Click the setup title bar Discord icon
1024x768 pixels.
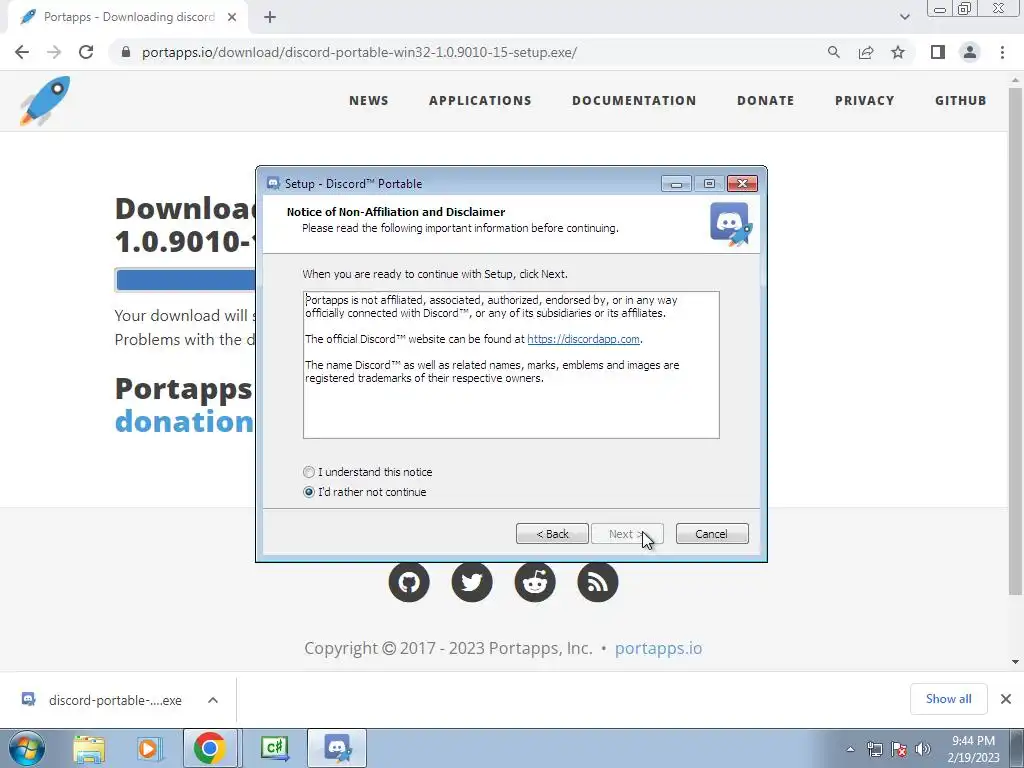[274, 184]
